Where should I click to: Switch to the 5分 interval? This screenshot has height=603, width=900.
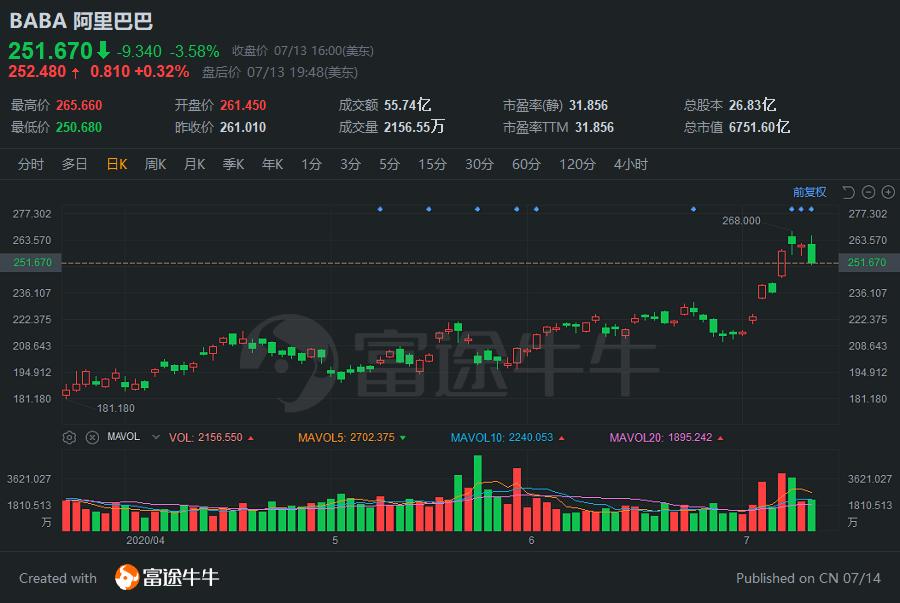tap(389, 165)
